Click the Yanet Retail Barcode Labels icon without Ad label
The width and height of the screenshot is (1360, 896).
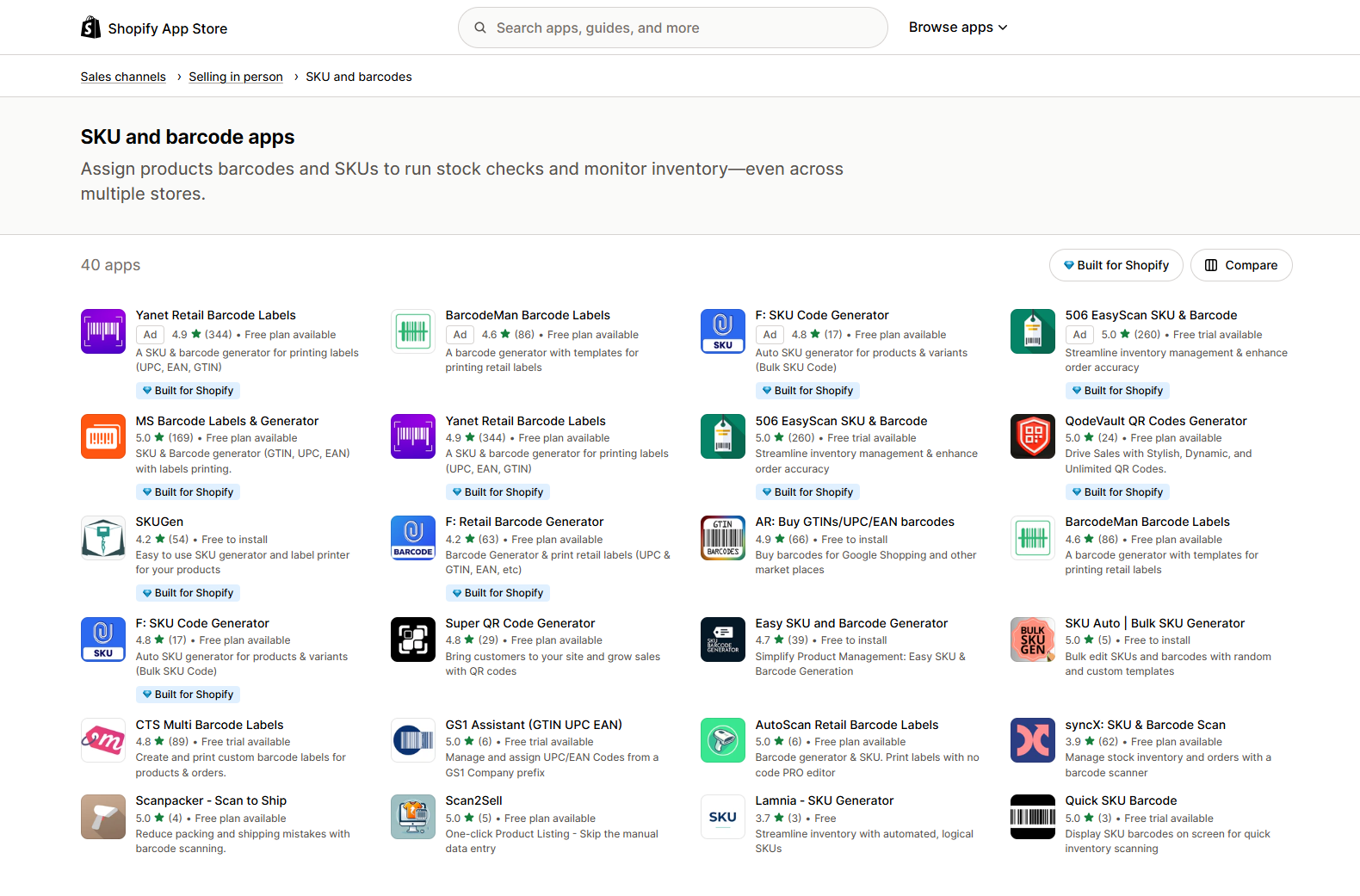click(413, 436)
